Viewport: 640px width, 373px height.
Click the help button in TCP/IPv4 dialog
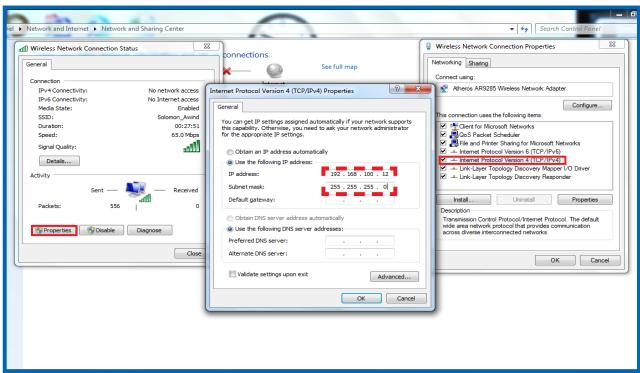pos(396,89)
